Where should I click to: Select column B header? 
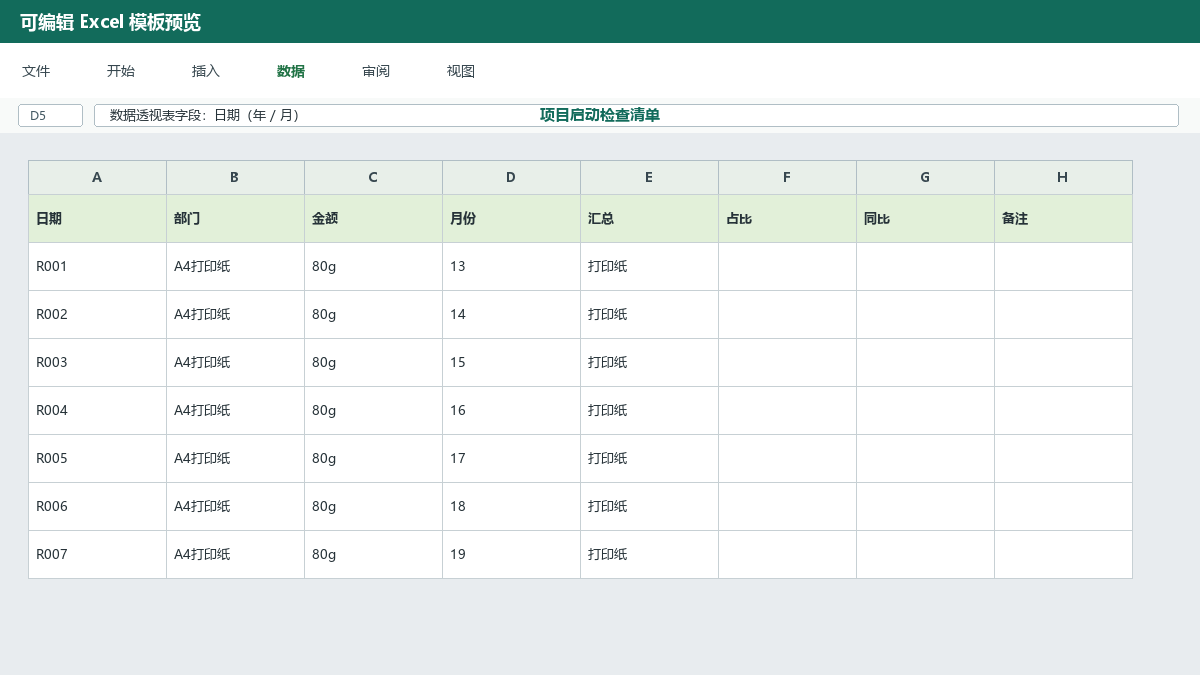(235, 177)
